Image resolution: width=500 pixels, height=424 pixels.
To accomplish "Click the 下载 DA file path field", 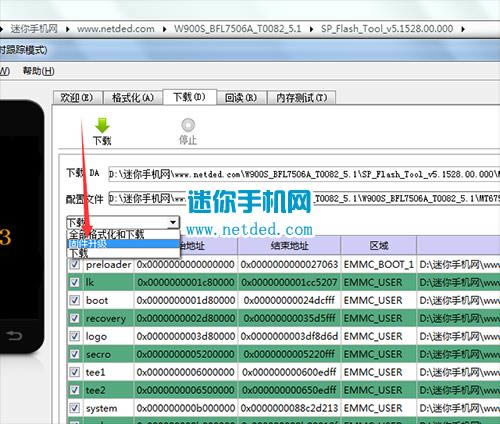I will click(304, 174).
